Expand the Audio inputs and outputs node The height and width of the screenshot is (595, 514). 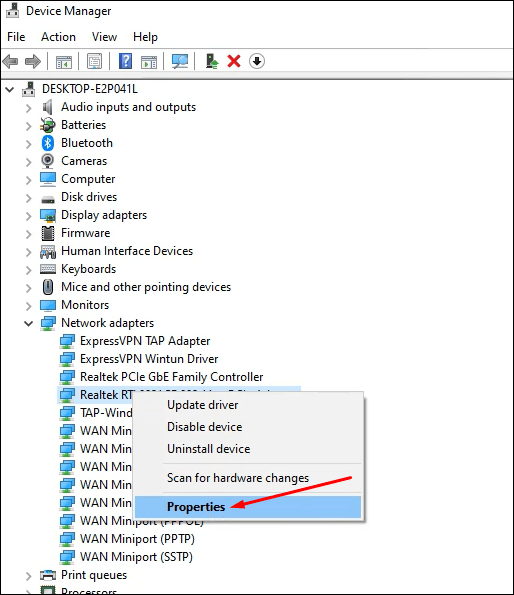pyautogui.click(x=28, y=108)
